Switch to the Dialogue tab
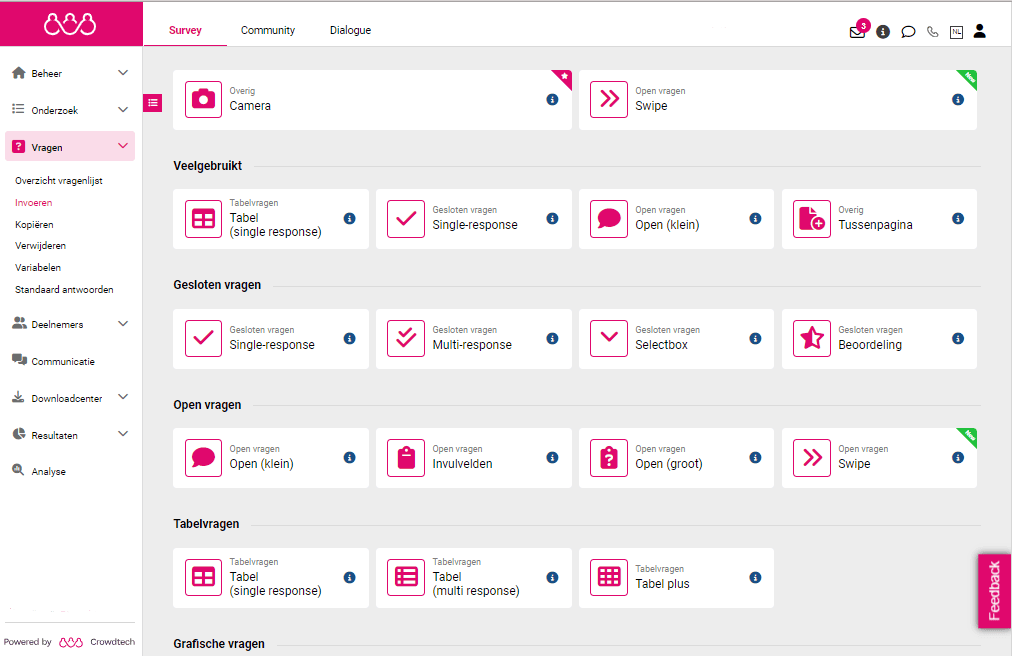 [x=350, y=30]
